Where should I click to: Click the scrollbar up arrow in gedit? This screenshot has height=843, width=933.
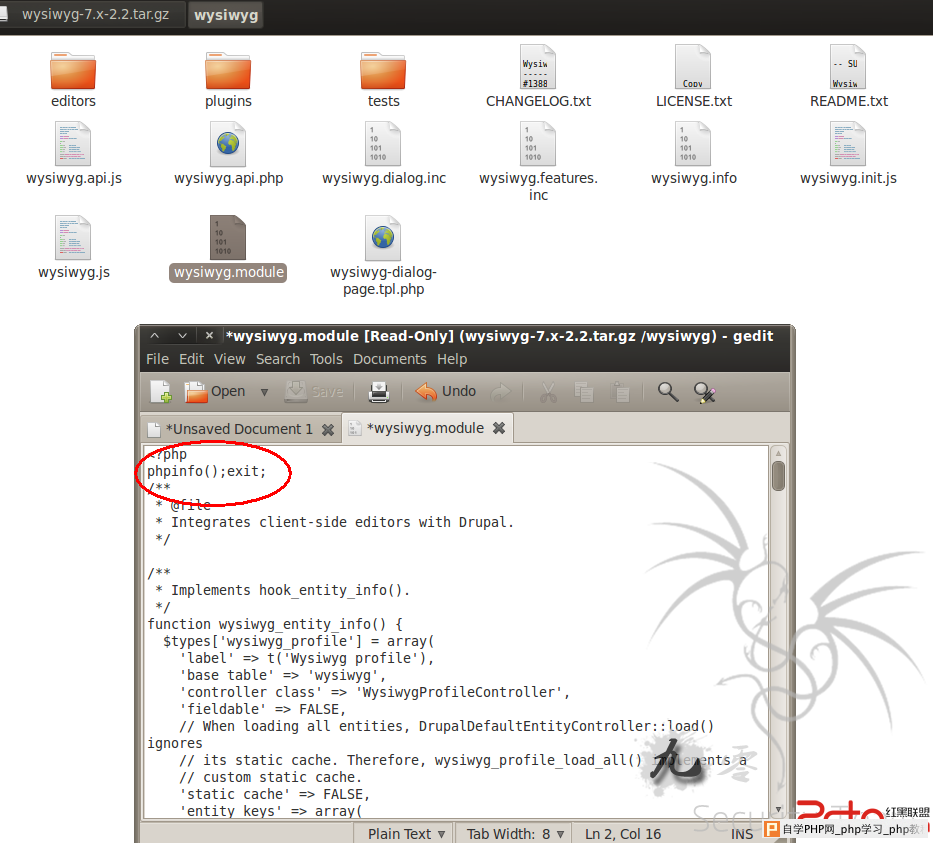coord(778,453)
